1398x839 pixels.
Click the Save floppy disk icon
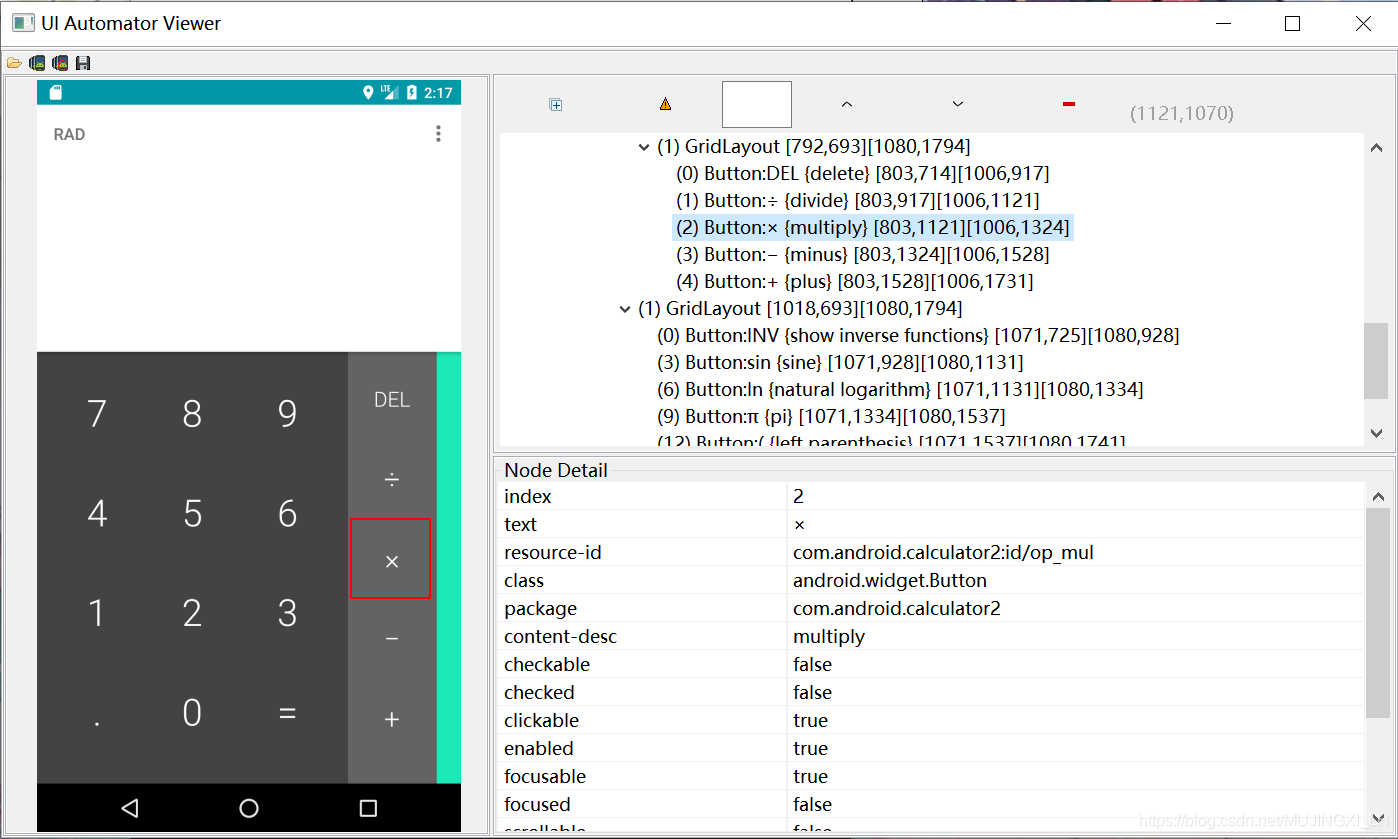pyautogui.click(x=83, y=63)
